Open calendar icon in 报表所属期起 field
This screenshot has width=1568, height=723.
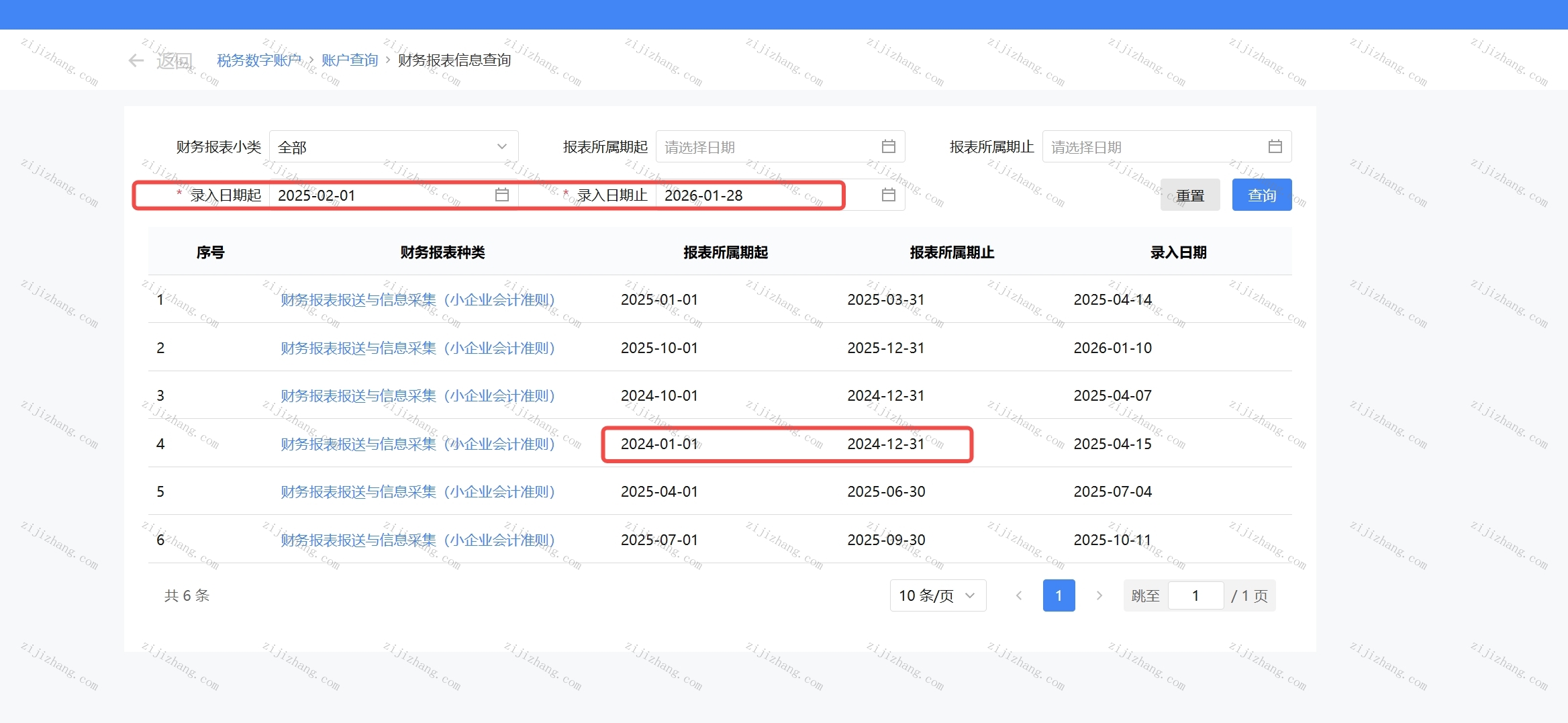tap(888, 147)
